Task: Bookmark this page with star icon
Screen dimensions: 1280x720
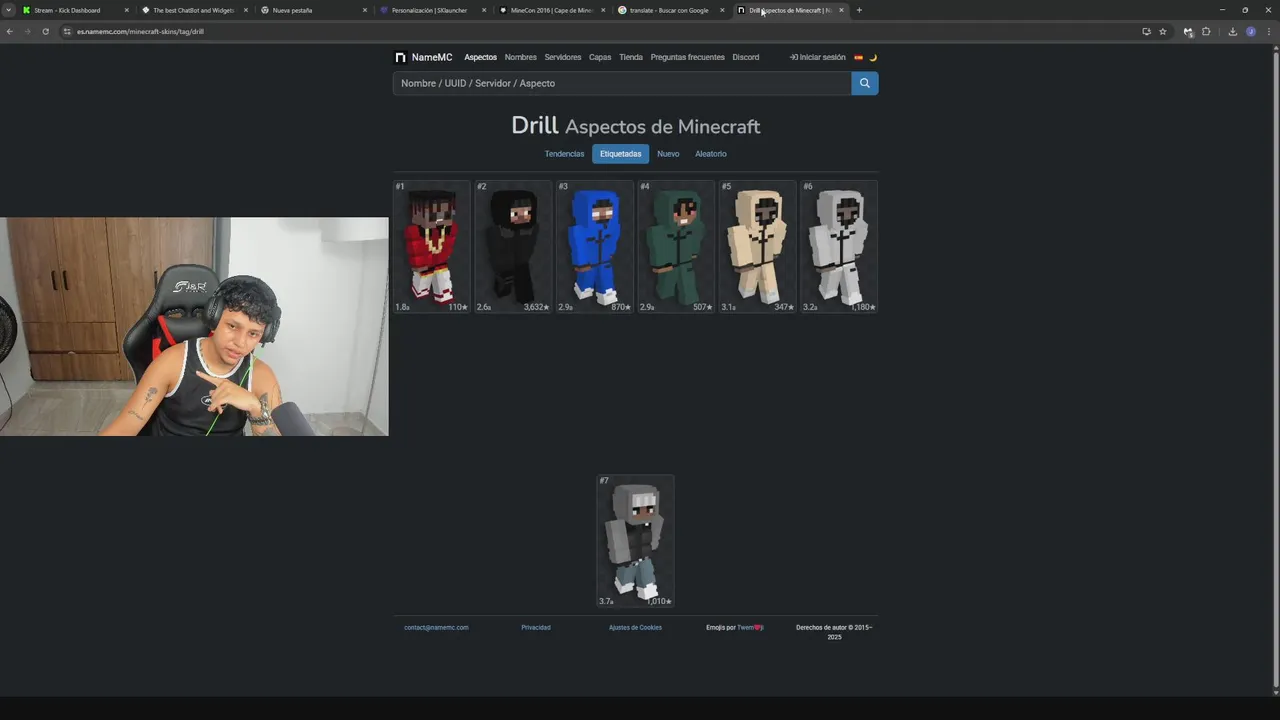Action: 1163,31
